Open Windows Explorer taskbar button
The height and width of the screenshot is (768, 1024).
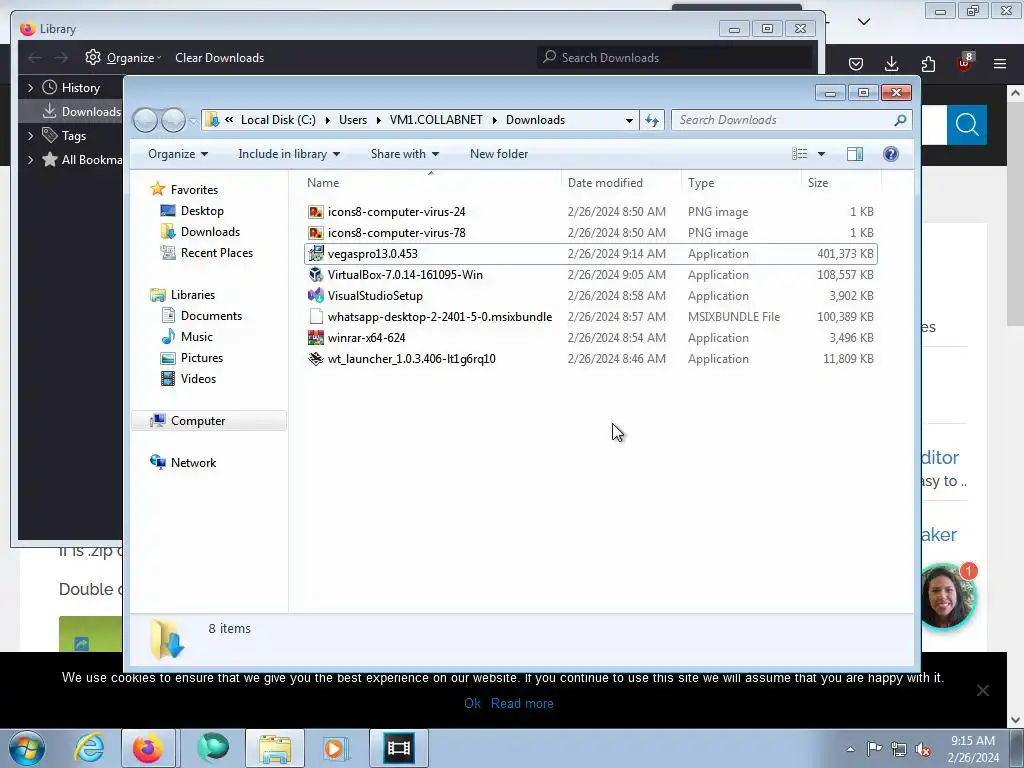coord(275,748)
